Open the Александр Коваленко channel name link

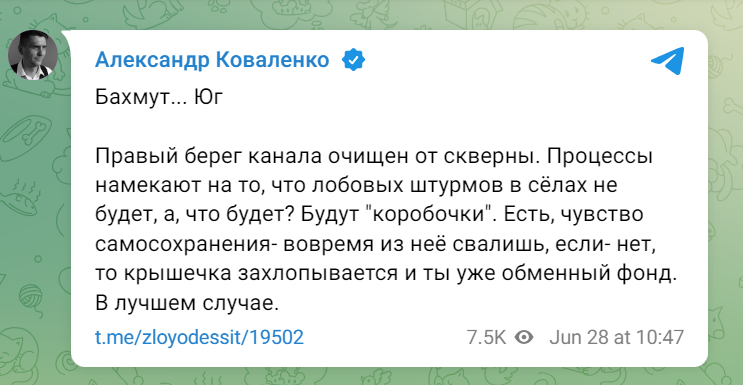coord(212,60)
